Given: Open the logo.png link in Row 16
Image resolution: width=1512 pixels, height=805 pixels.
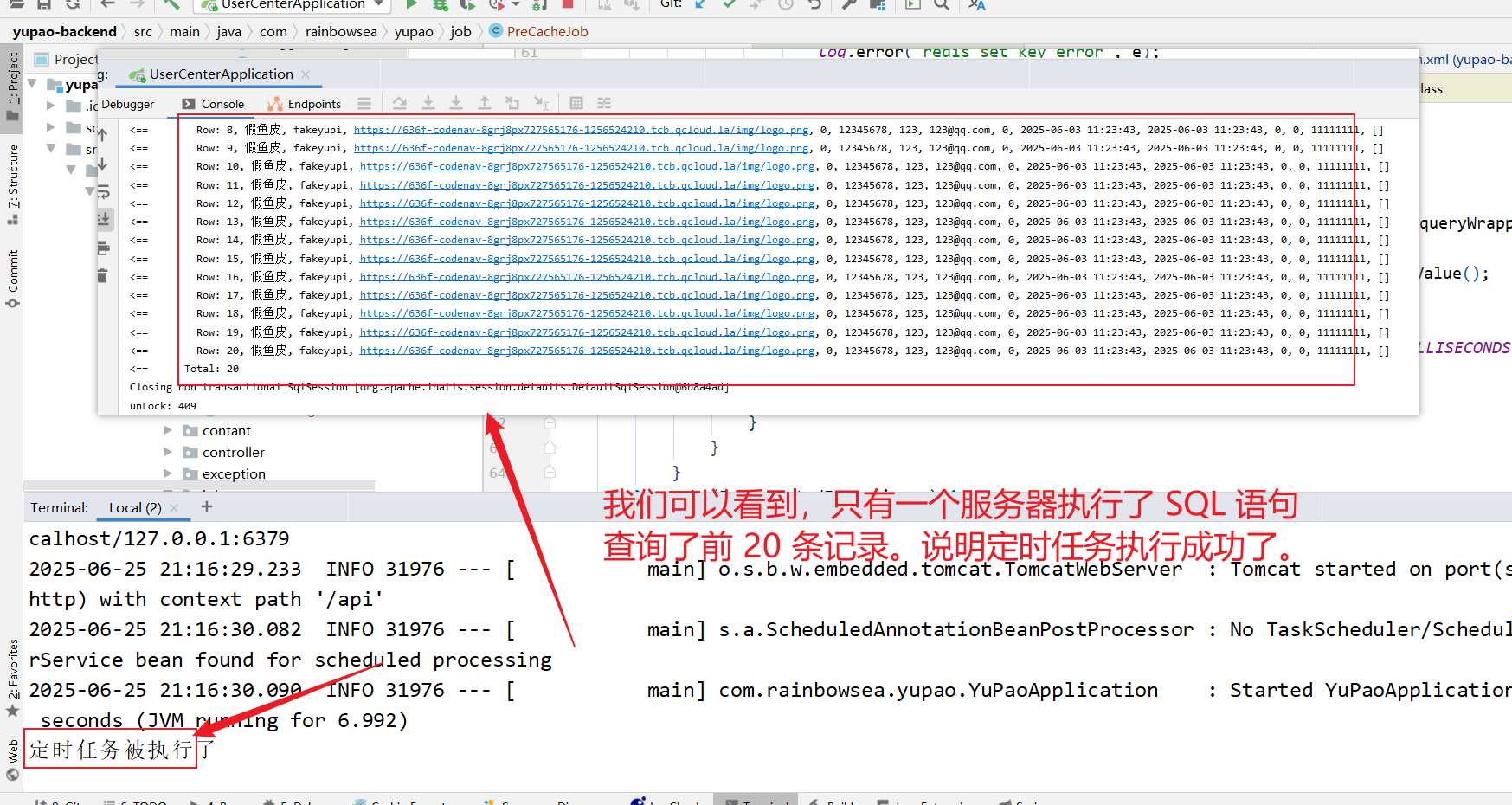Looking at the screenshot, I should 588,277.
